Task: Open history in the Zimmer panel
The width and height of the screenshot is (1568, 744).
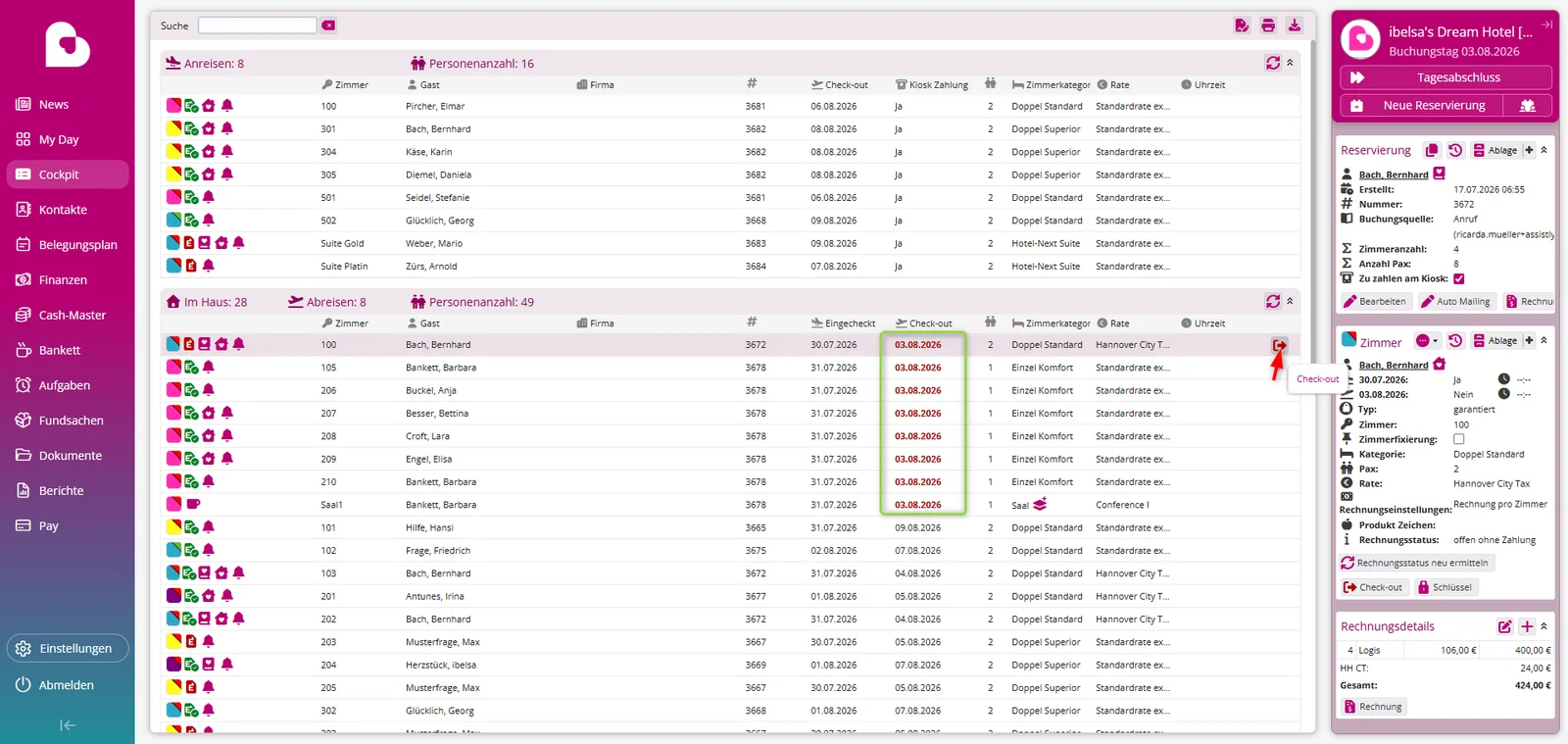Action: 1455,340
